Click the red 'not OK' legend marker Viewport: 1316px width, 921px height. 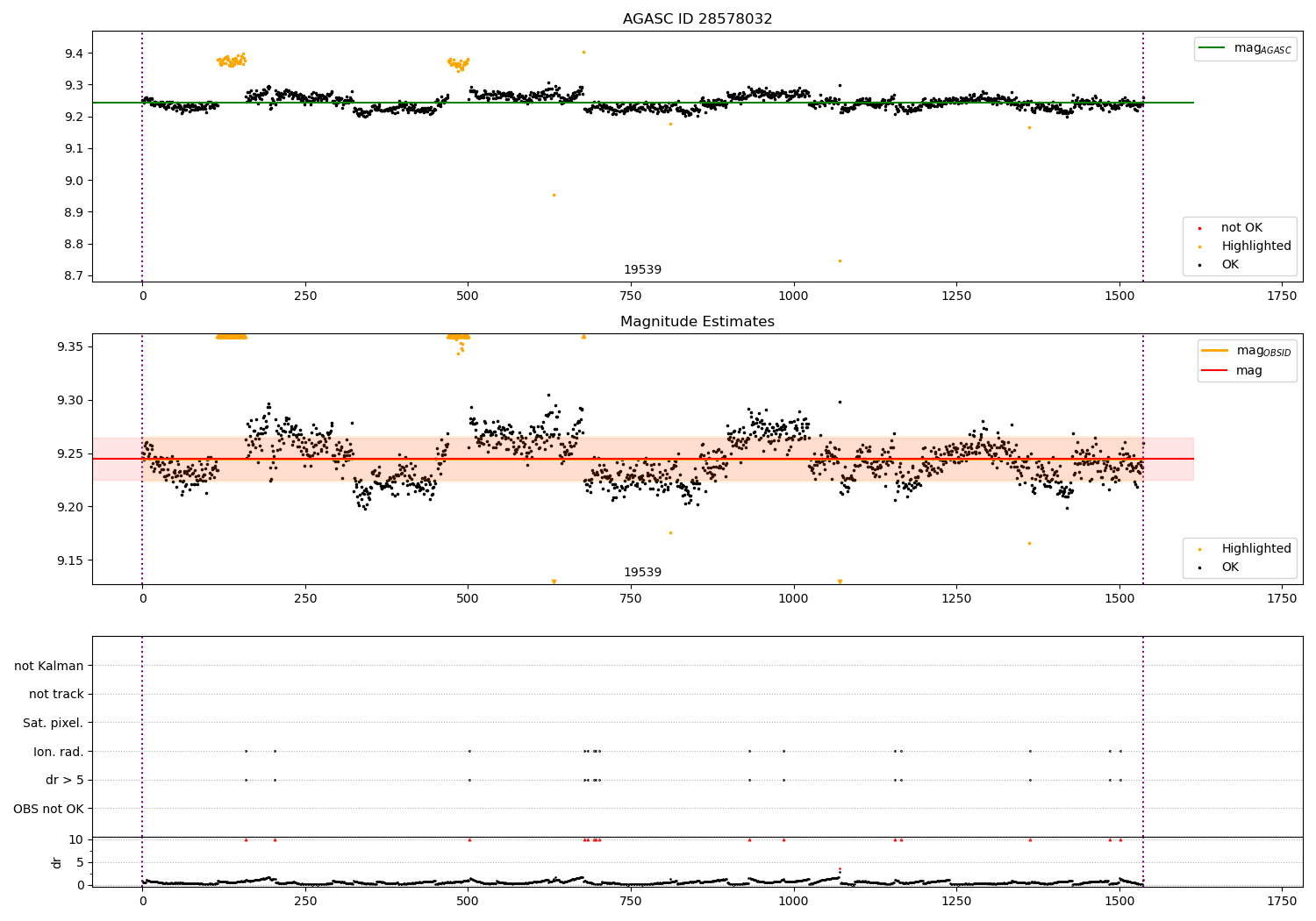coord(1199,228)
